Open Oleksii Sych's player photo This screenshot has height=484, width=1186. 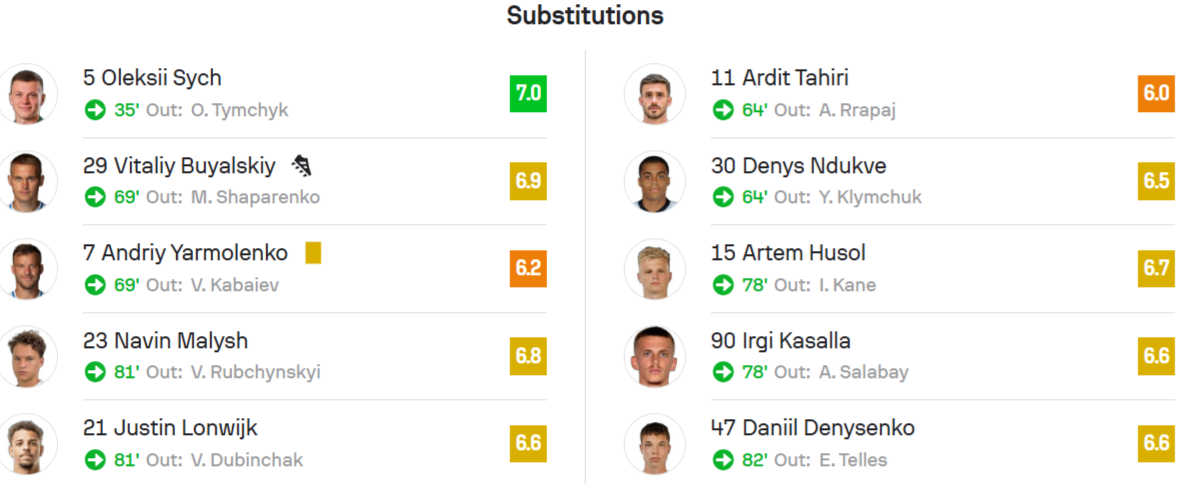(x=26, y=94)
